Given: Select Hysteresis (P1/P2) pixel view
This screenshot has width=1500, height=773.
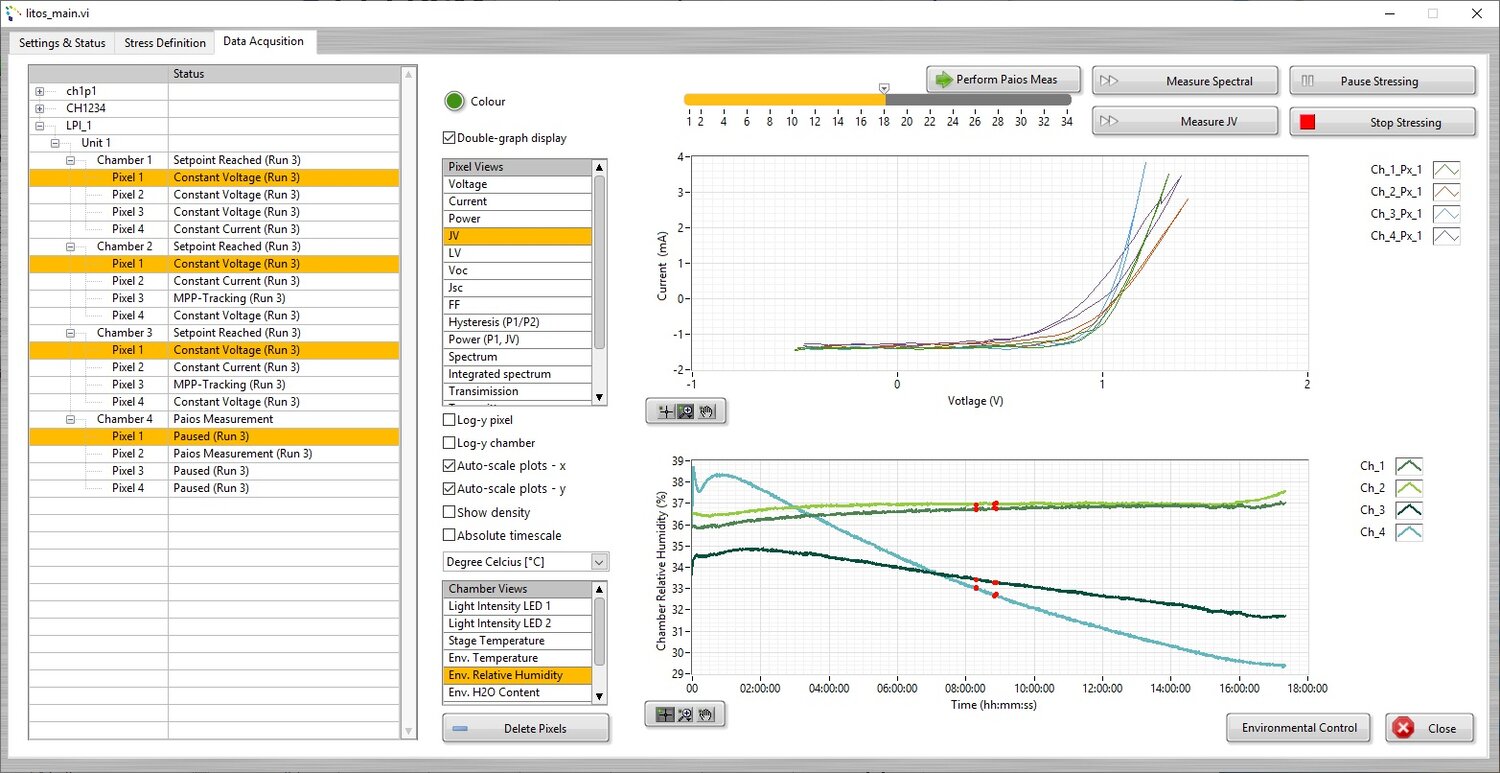Looking at the screenshot, I should click(518, 322).
